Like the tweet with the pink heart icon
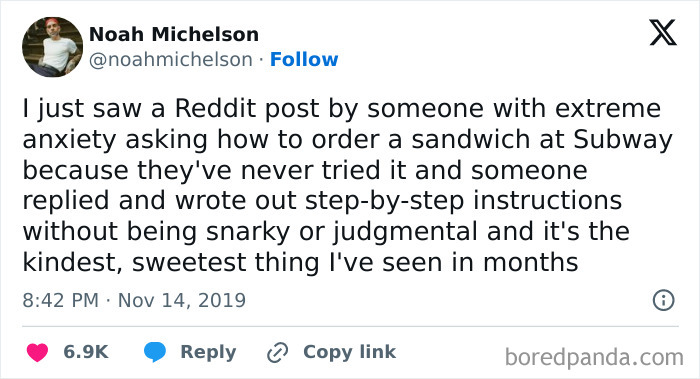The image size is (700, 379). click(37, 352)
